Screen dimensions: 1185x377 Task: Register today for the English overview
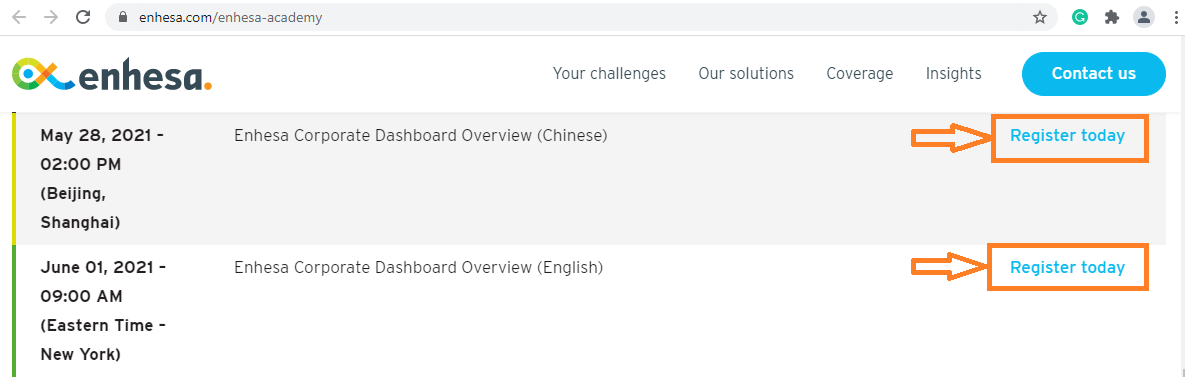click(x=1067, y=267)
